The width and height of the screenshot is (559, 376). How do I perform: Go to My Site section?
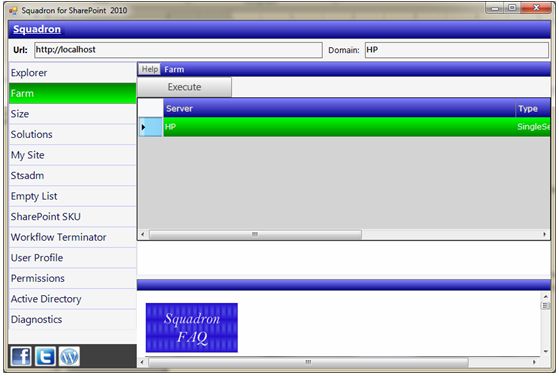tap(72, 155)
